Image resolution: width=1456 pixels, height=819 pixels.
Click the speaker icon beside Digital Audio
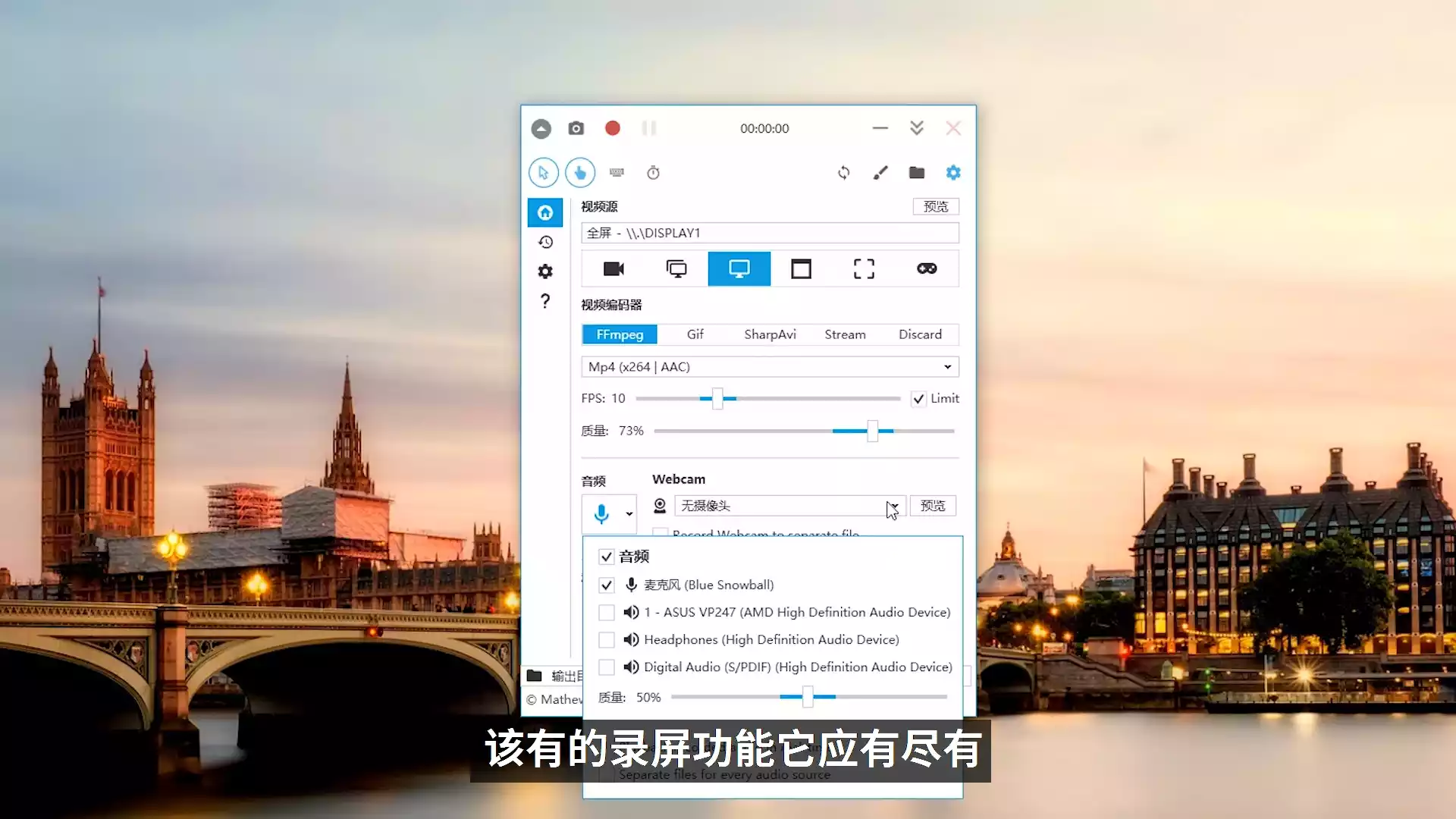pos(631,667)
